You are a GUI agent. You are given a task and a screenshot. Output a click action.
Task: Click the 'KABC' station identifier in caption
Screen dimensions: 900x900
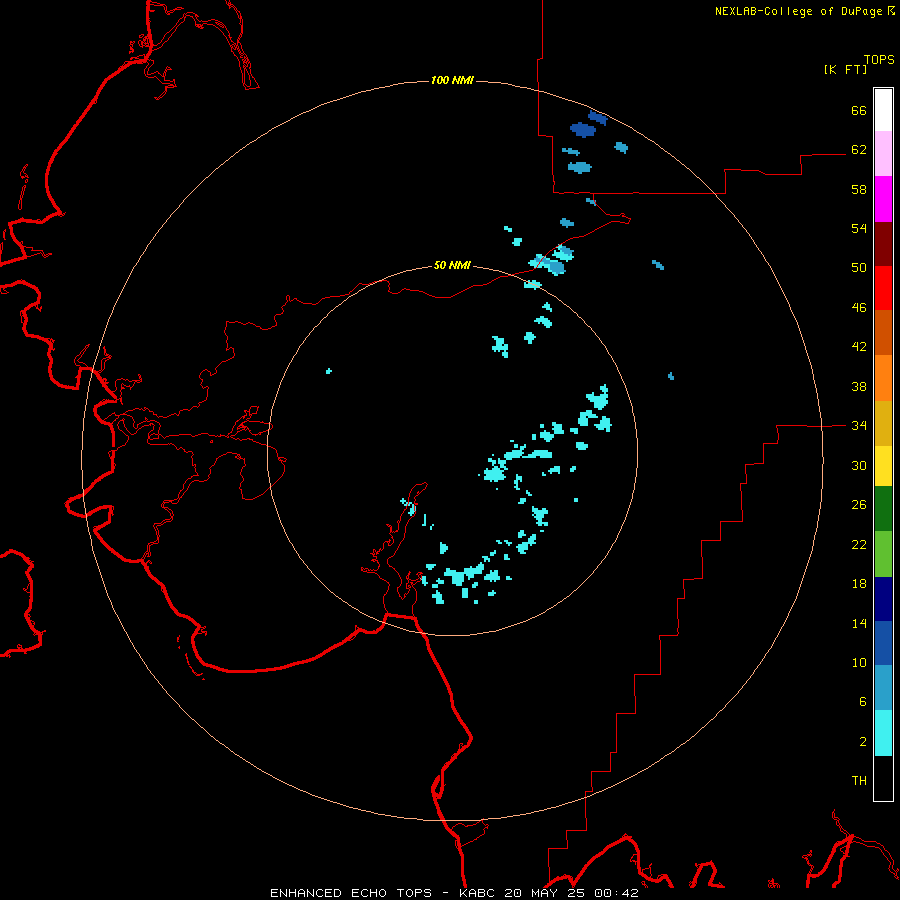point(478,893)
